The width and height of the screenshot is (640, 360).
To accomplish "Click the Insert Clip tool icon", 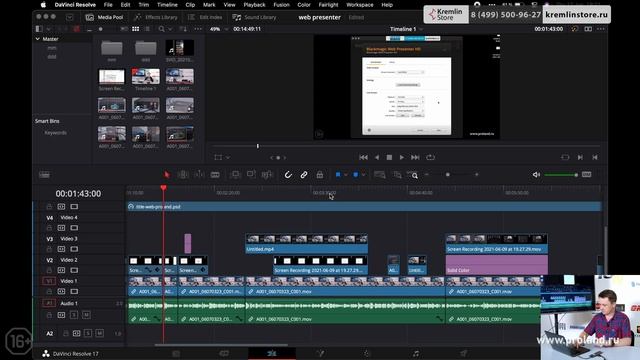I will pyautogui.click(x=236, y=175).
